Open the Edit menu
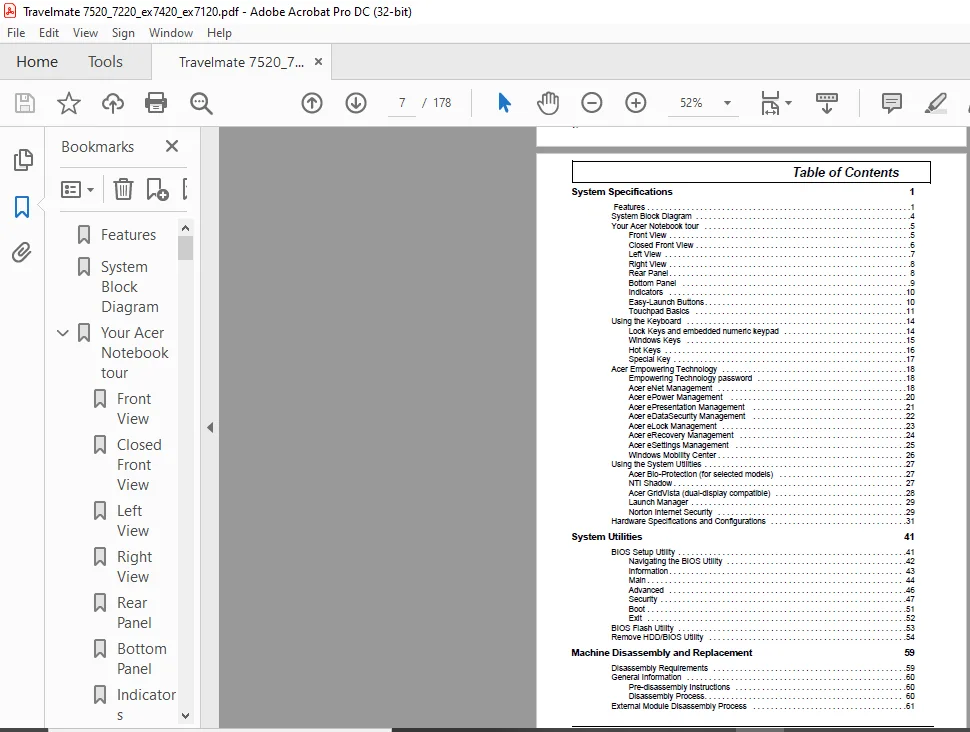The width and height of the screenshot is (970, 732). tap(49, 33)
